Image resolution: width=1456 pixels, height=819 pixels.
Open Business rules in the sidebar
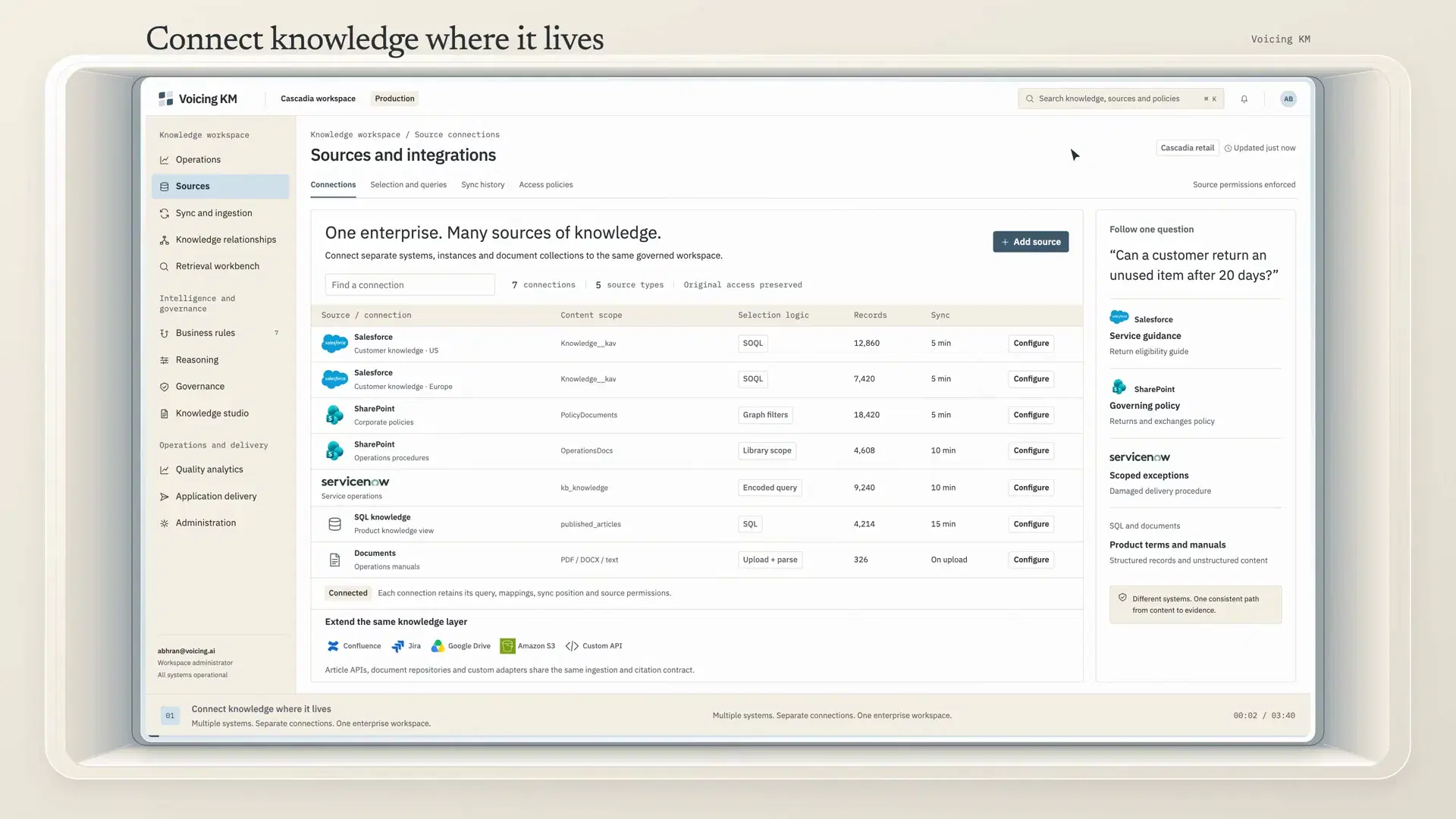220,333
